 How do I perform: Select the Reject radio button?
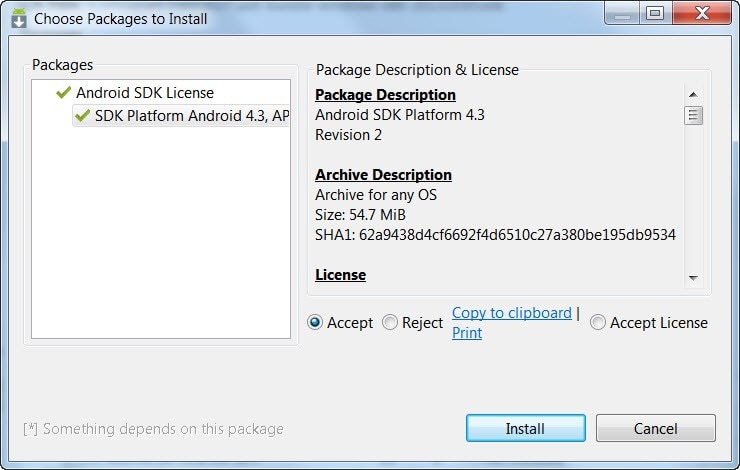point(390,323)
